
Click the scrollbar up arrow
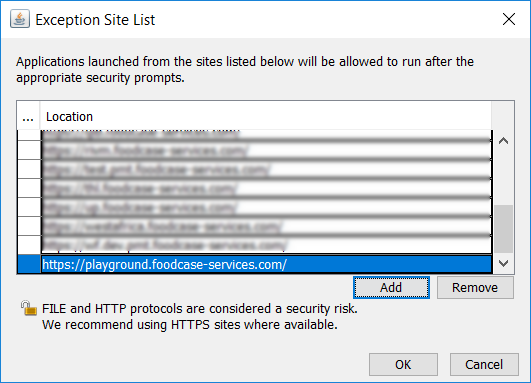[x=504, y=141]
